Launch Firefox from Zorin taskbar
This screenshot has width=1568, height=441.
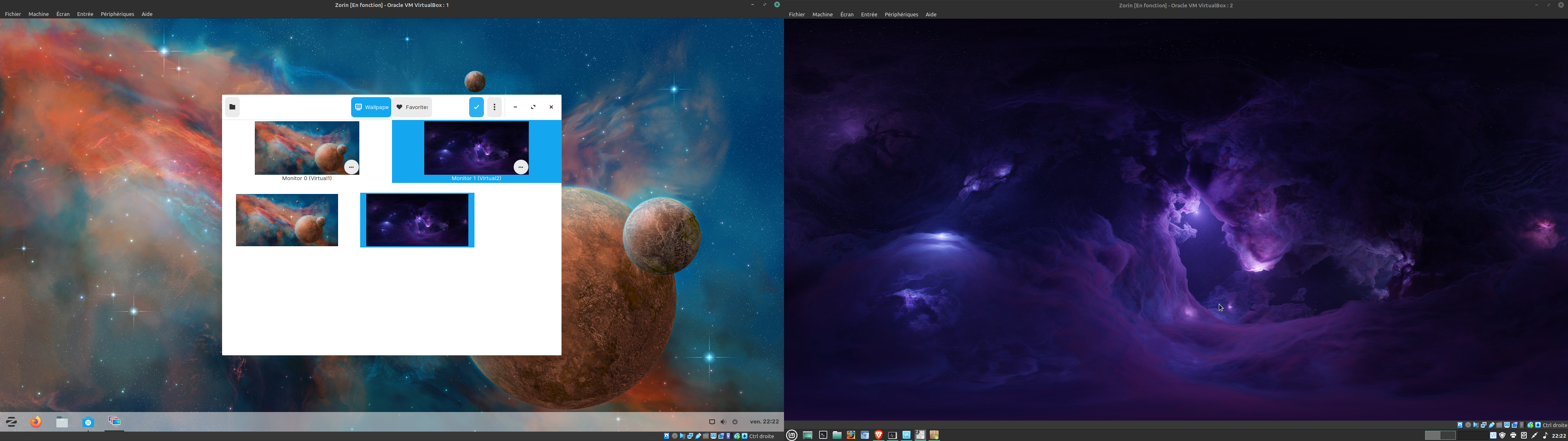(36, 421)
